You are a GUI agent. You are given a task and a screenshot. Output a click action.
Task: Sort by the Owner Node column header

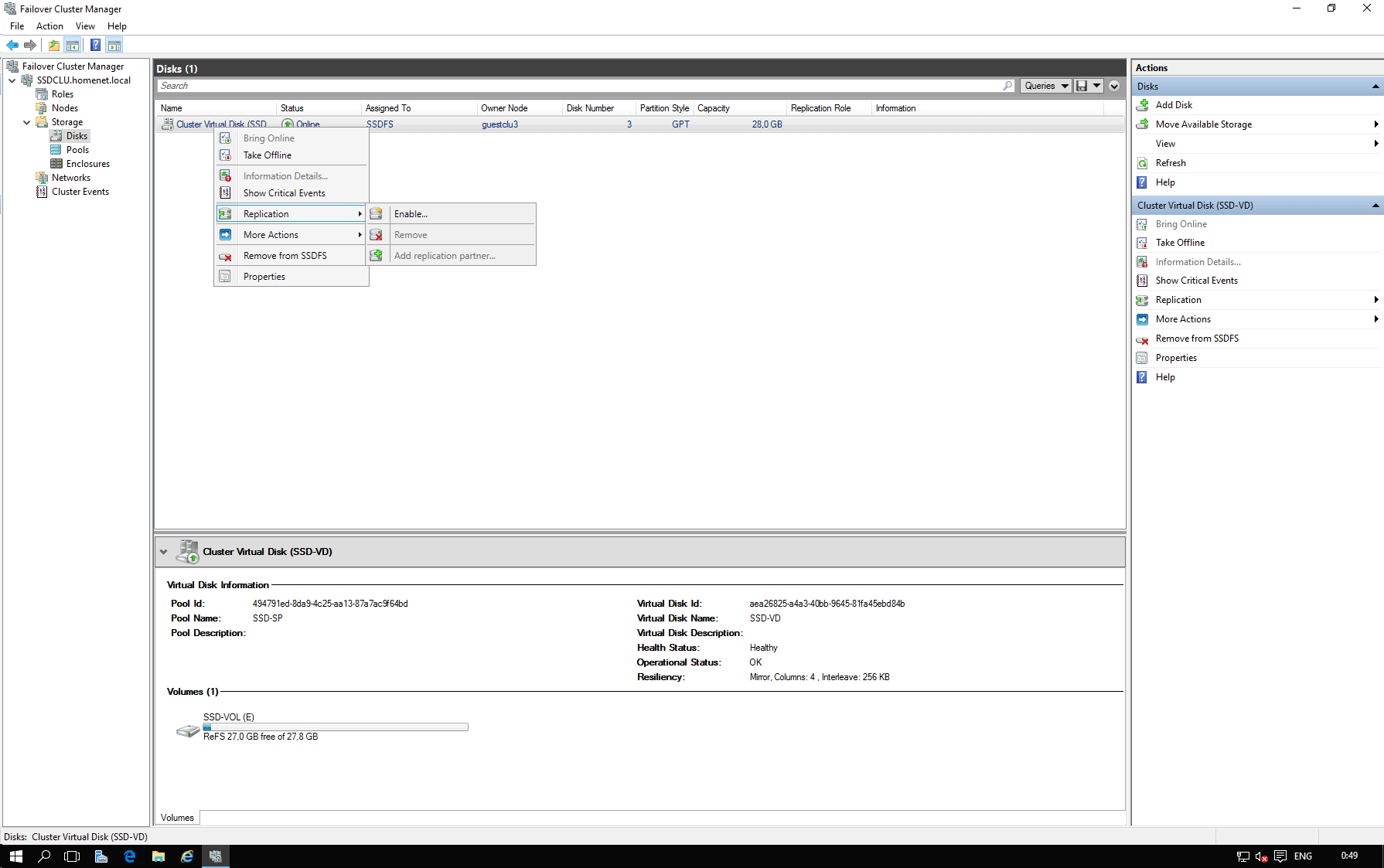click(x=519, y=108)
